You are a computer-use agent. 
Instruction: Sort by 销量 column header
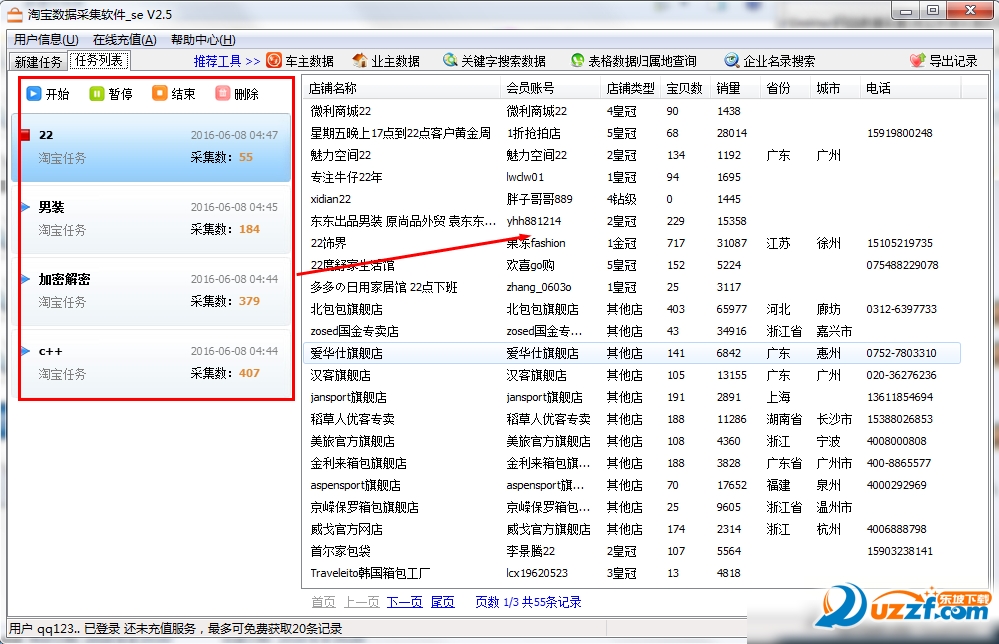click(734, 88)
